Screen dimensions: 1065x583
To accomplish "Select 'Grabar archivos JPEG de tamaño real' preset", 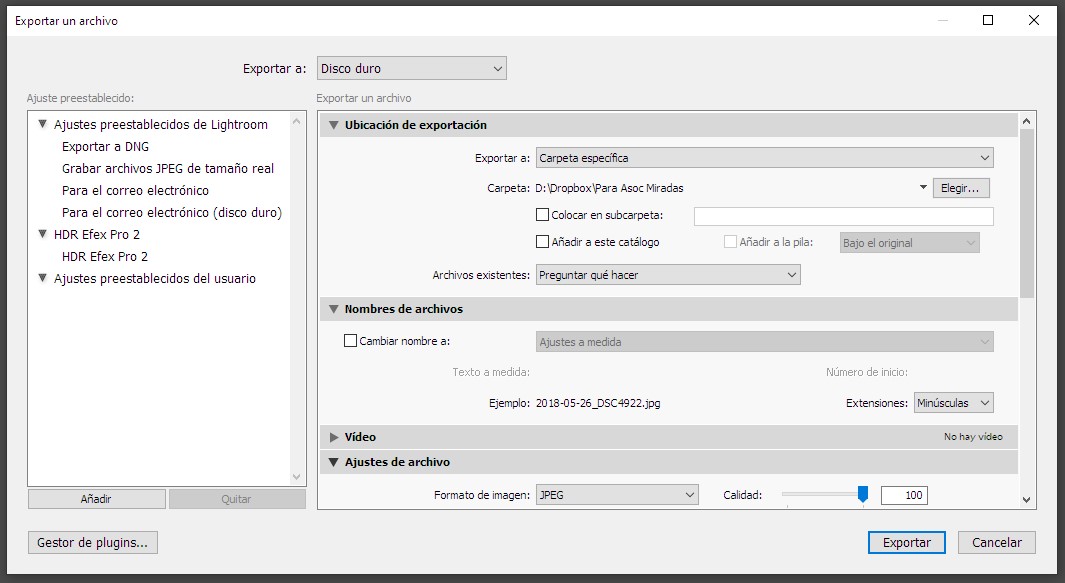I will (x=168, y=169).
